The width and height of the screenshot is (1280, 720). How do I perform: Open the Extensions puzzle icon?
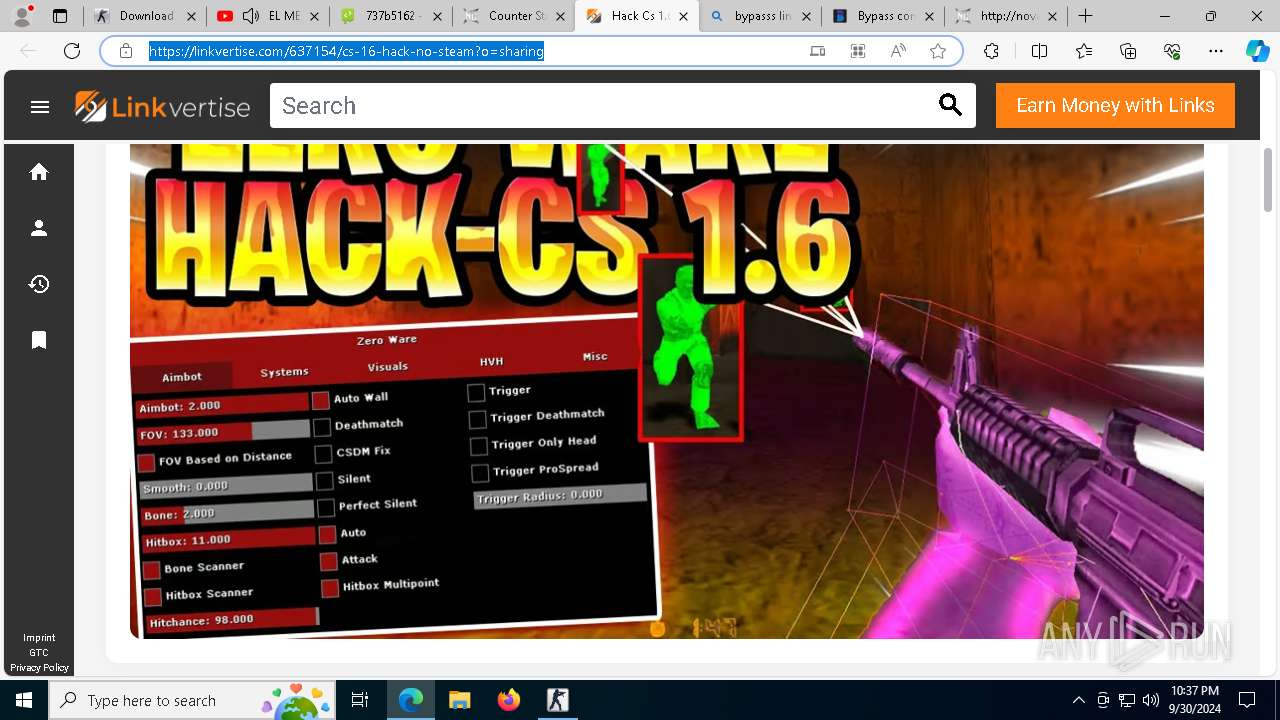tap(991, 51)
